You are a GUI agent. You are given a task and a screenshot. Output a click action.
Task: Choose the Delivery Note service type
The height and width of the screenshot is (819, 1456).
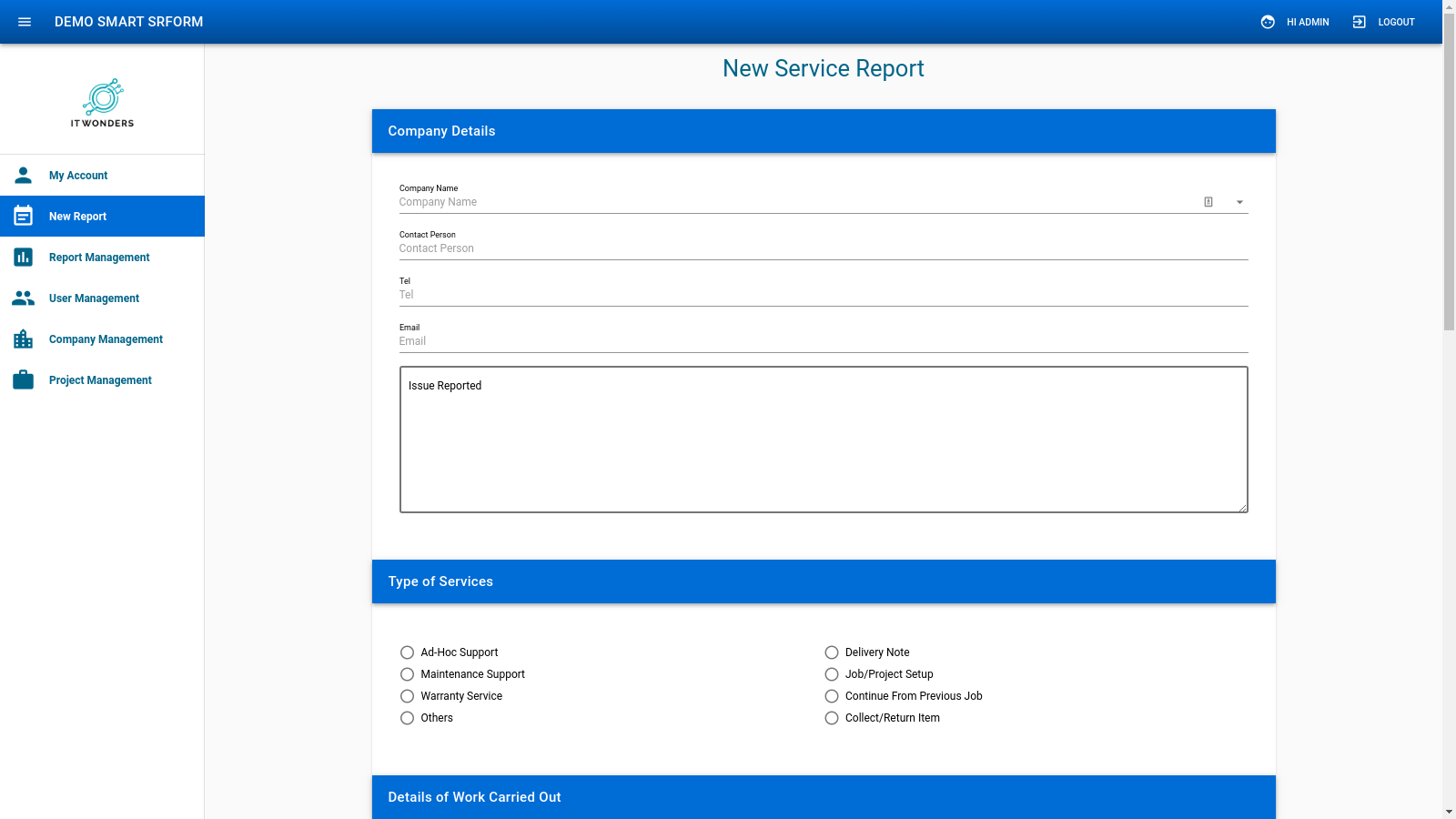[831, 652]
